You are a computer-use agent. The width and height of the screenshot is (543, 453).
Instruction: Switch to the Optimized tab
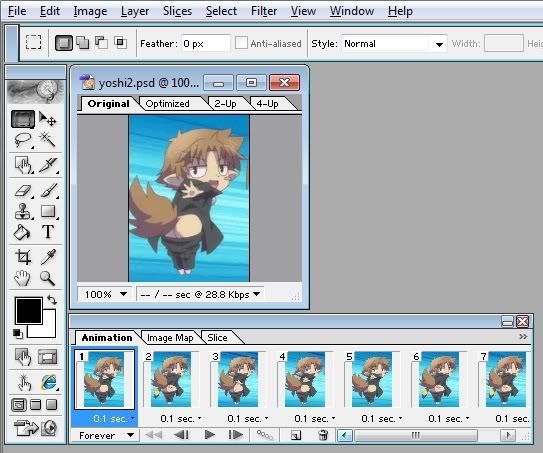click(x=168, y=104)
